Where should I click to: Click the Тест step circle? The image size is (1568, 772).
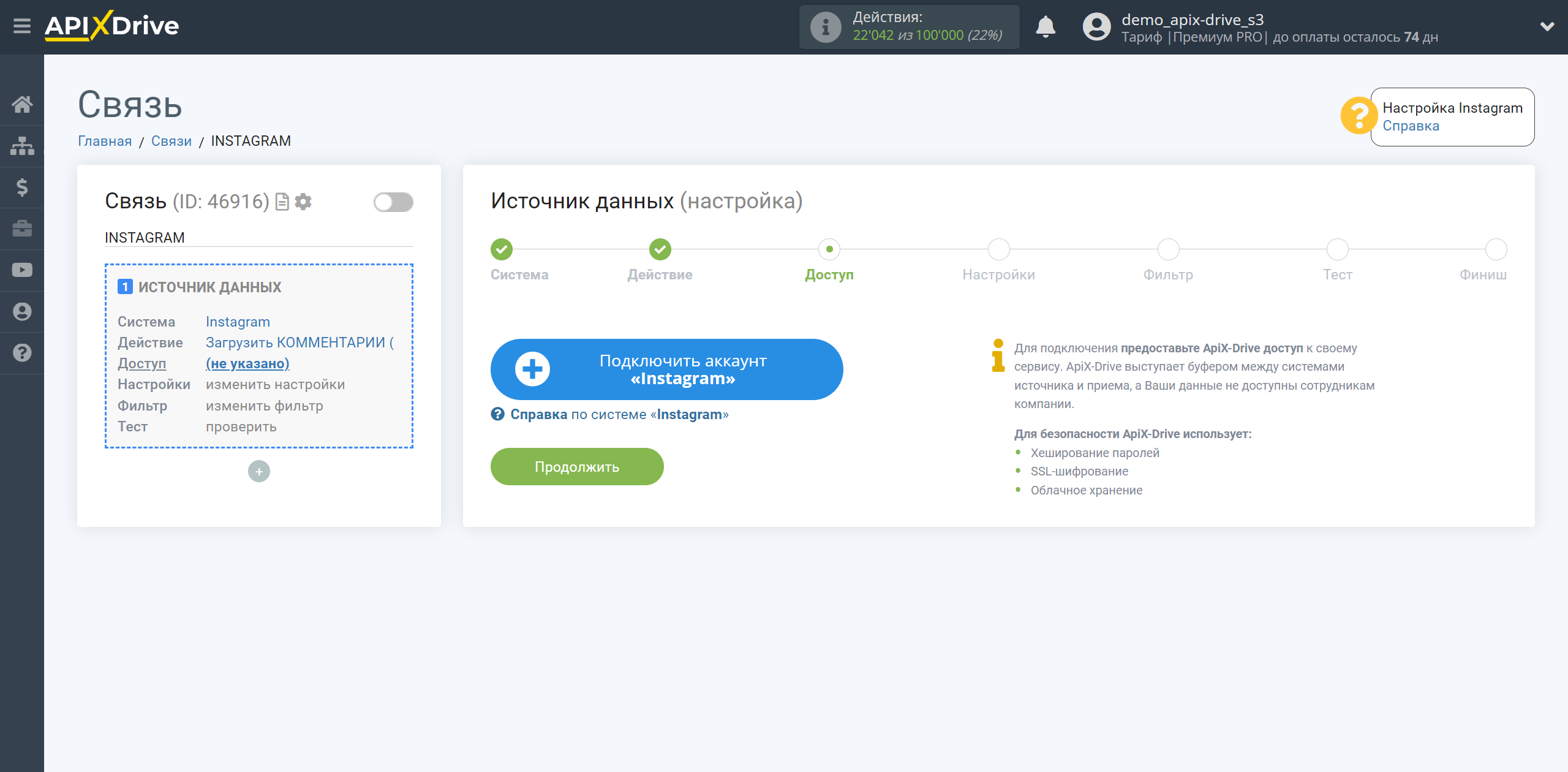click(x=1338, y=249)
